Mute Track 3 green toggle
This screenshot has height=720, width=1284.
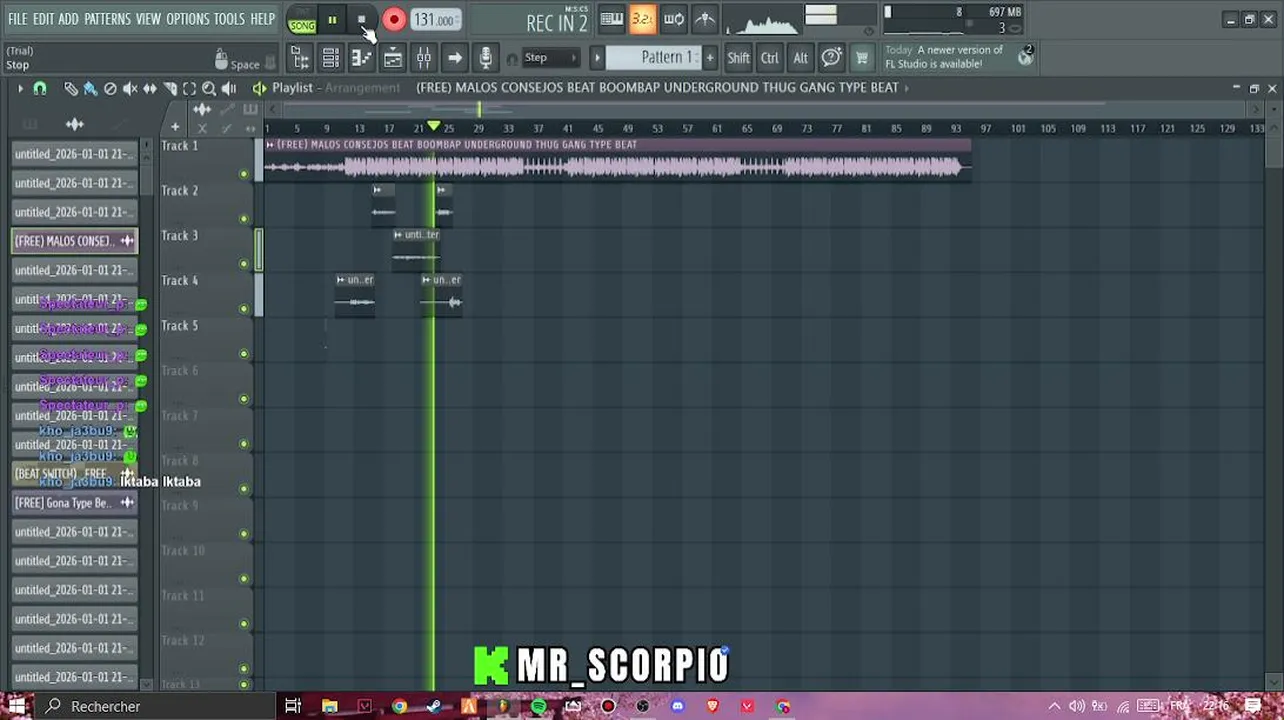pyautogui.click(x=243, y=264)
